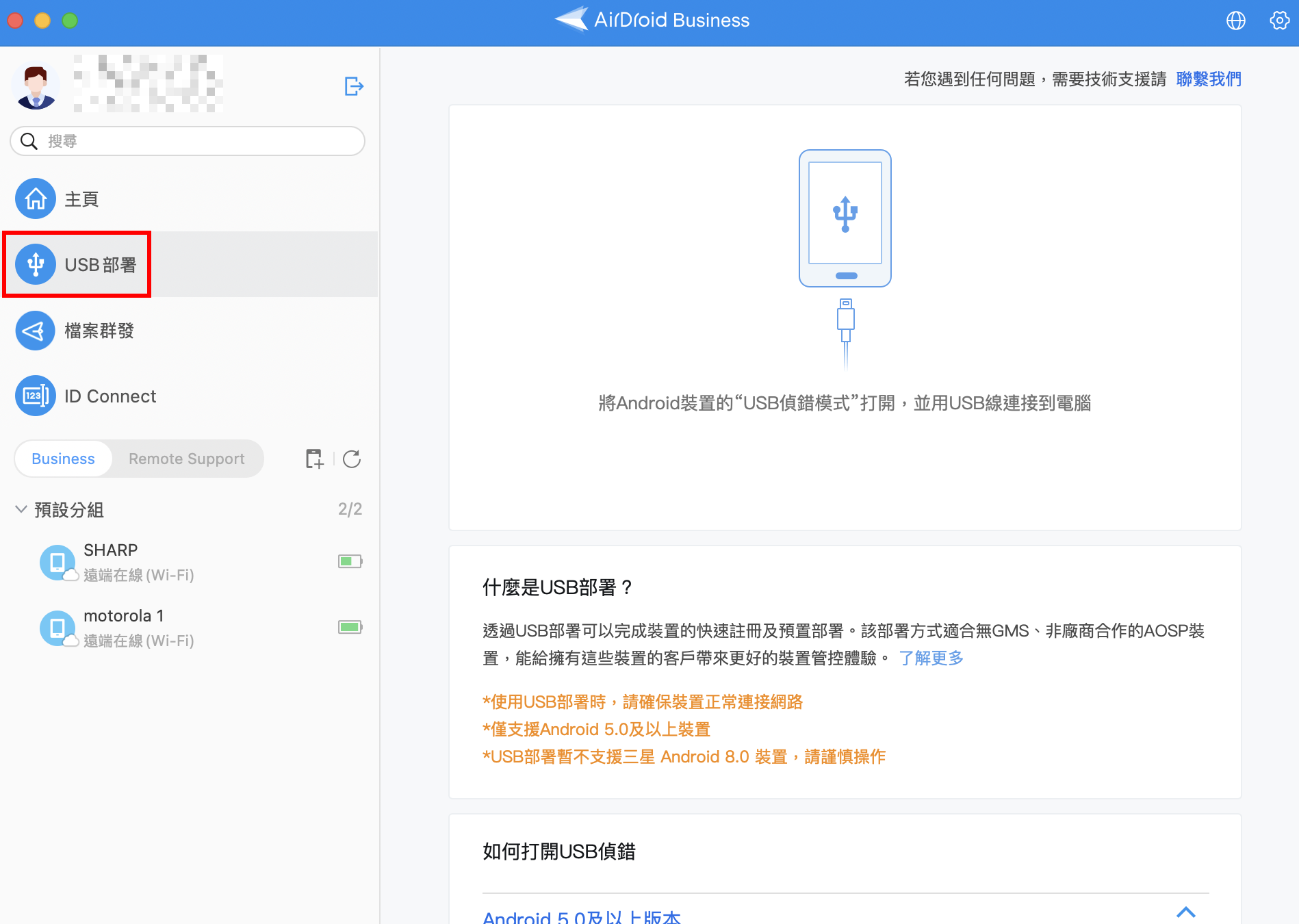This screenshot has width=1299, height=924.
Task: Select the 預設分組 group name
Action: 69,510
